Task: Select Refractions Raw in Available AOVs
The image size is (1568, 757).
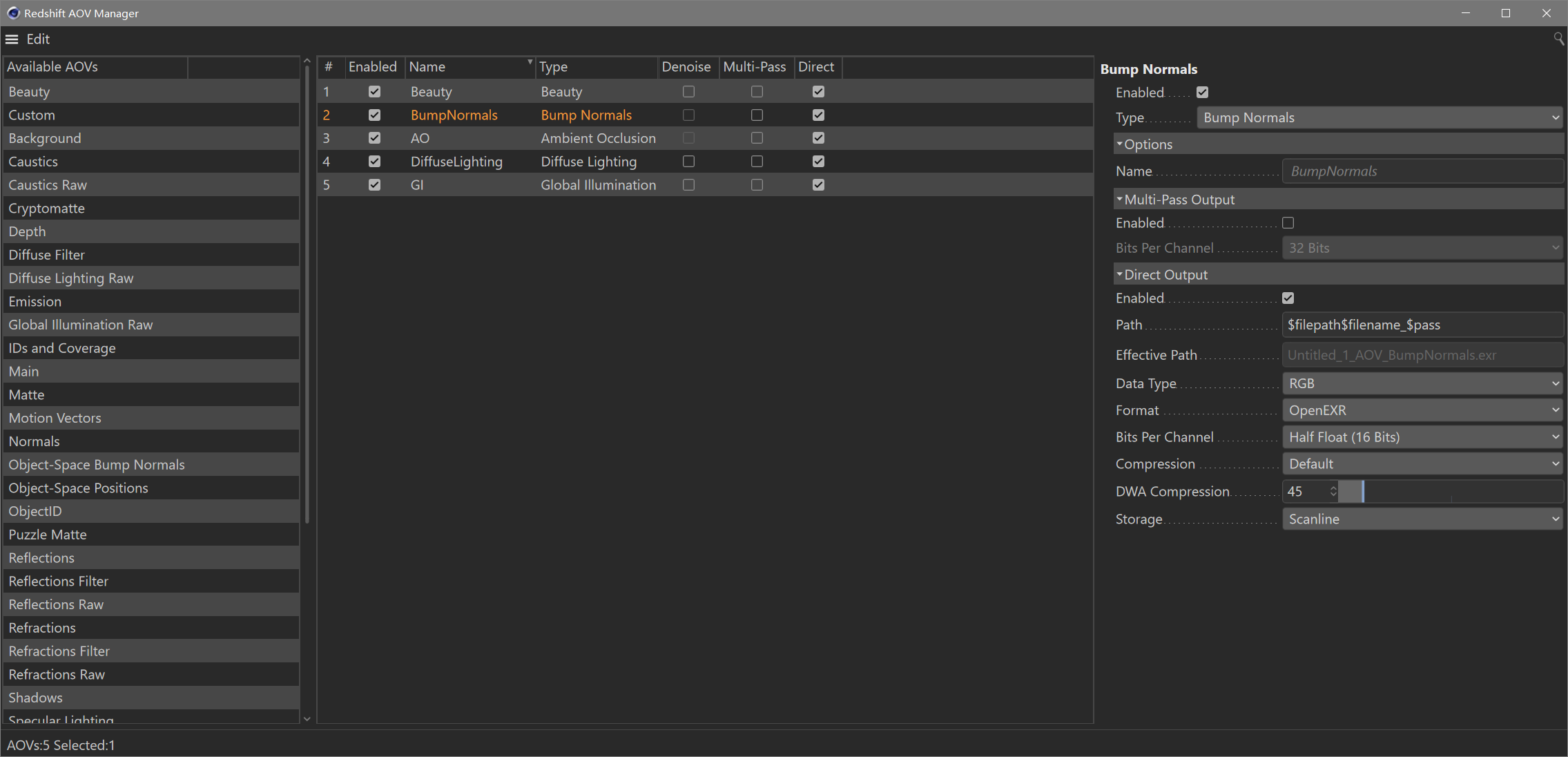Action: coord(151,675)
